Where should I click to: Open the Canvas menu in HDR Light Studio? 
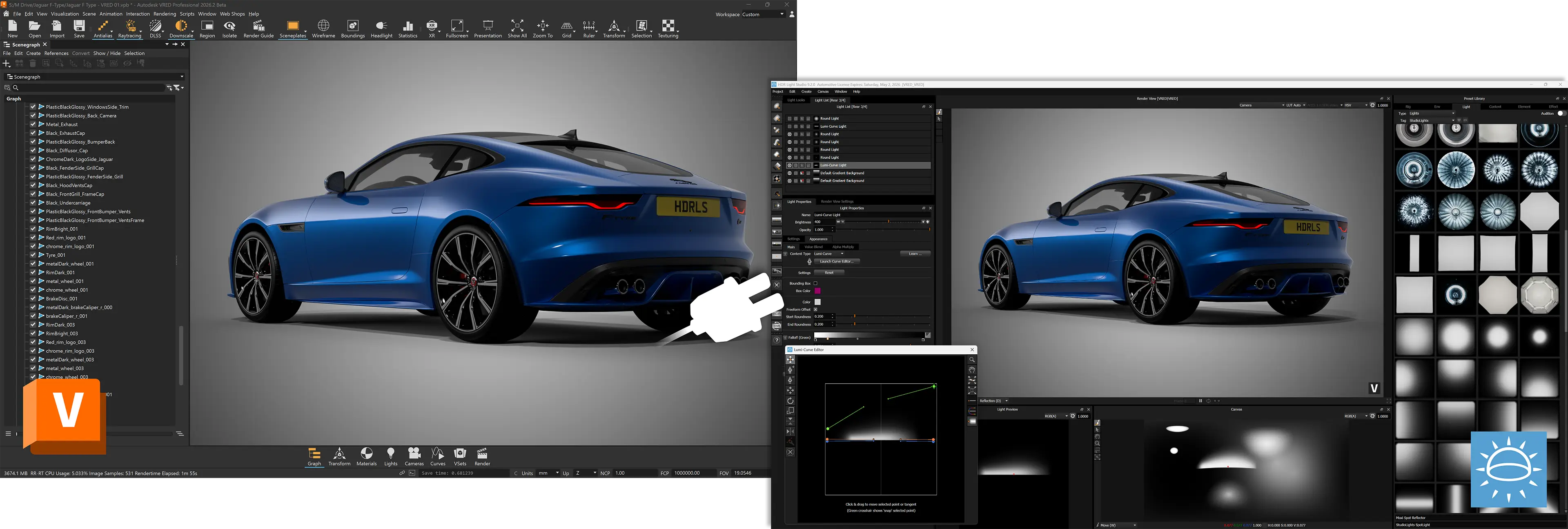click(x=823, y=91)
